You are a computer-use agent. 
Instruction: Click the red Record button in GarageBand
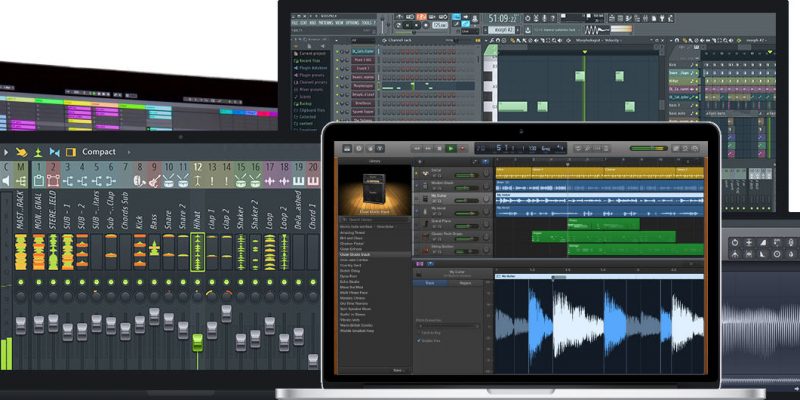coord(462,148)
